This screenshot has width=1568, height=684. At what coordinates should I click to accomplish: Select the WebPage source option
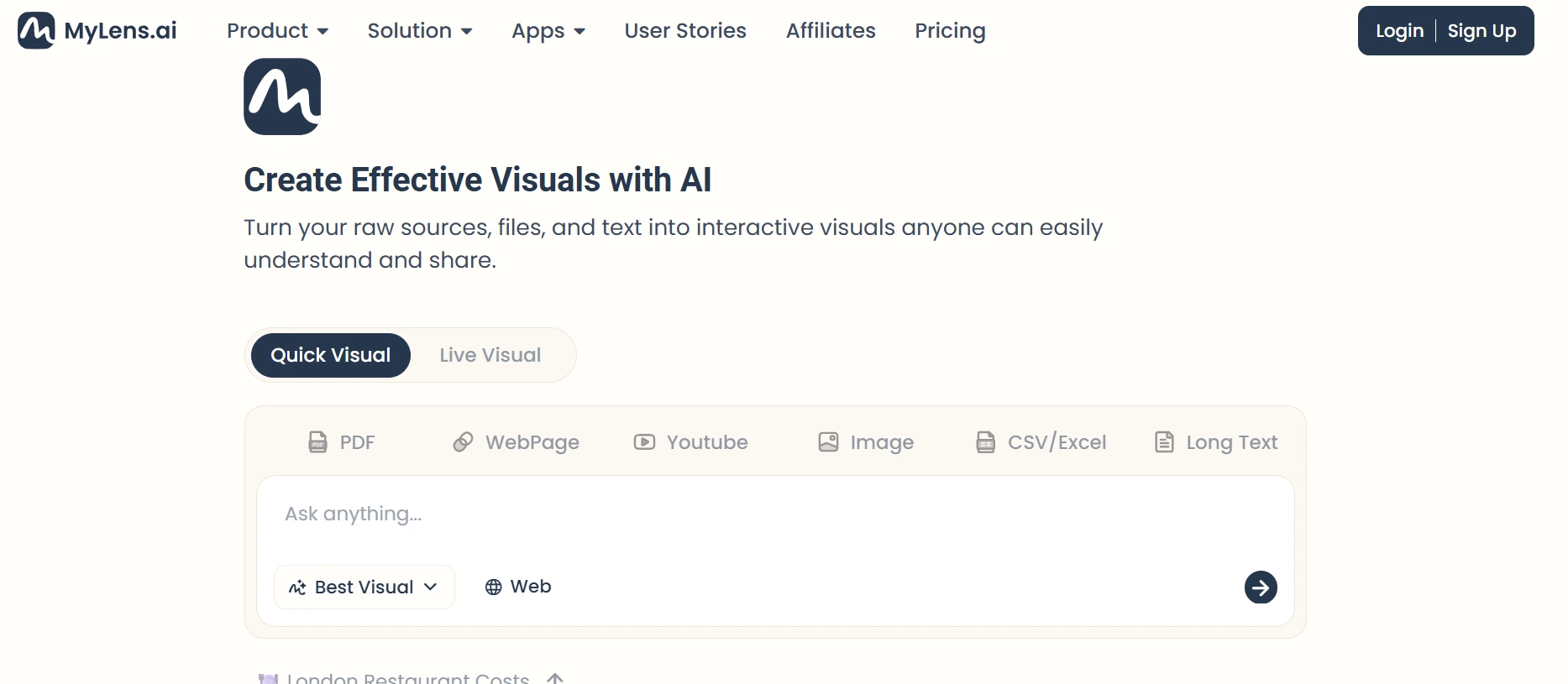point(516,442)
